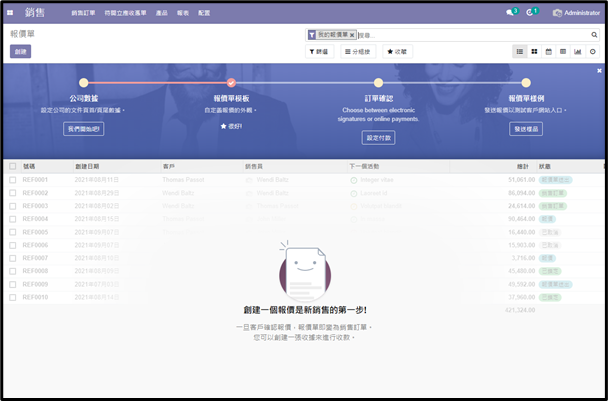Open the 待開立應收憑單 menu

[x=126, y=13]
